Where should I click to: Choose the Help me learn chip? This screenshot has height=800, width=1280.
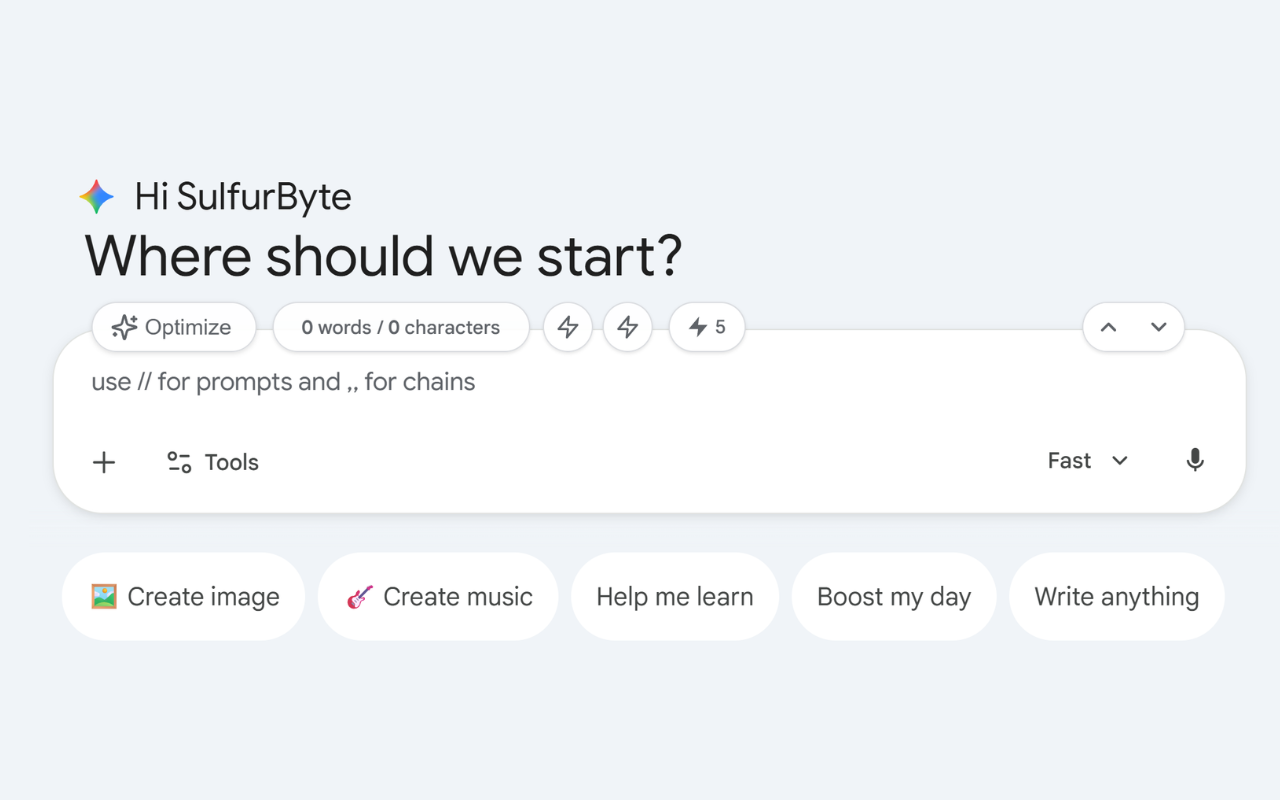click(x=675, y=597)
